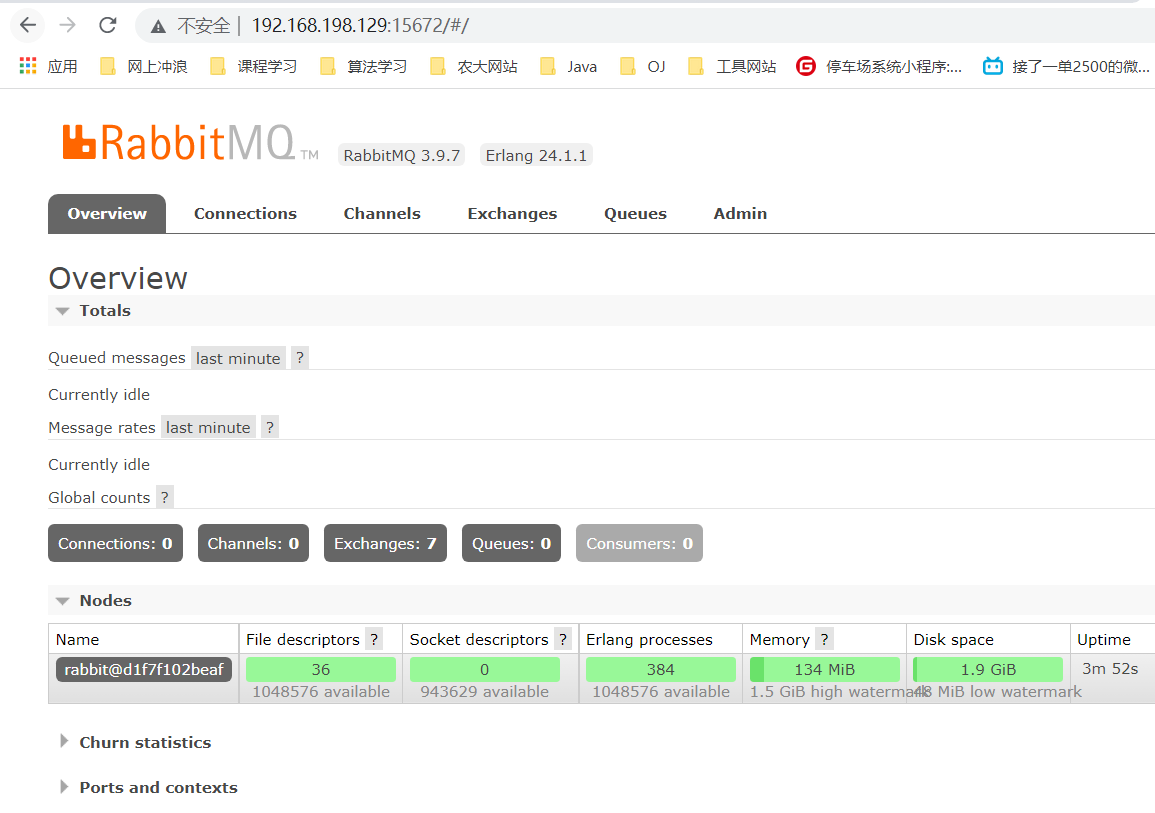Screen dimensions: 1155x813
Task: Open the 农大网站 bookmark folder
Action: click(474, 67)
